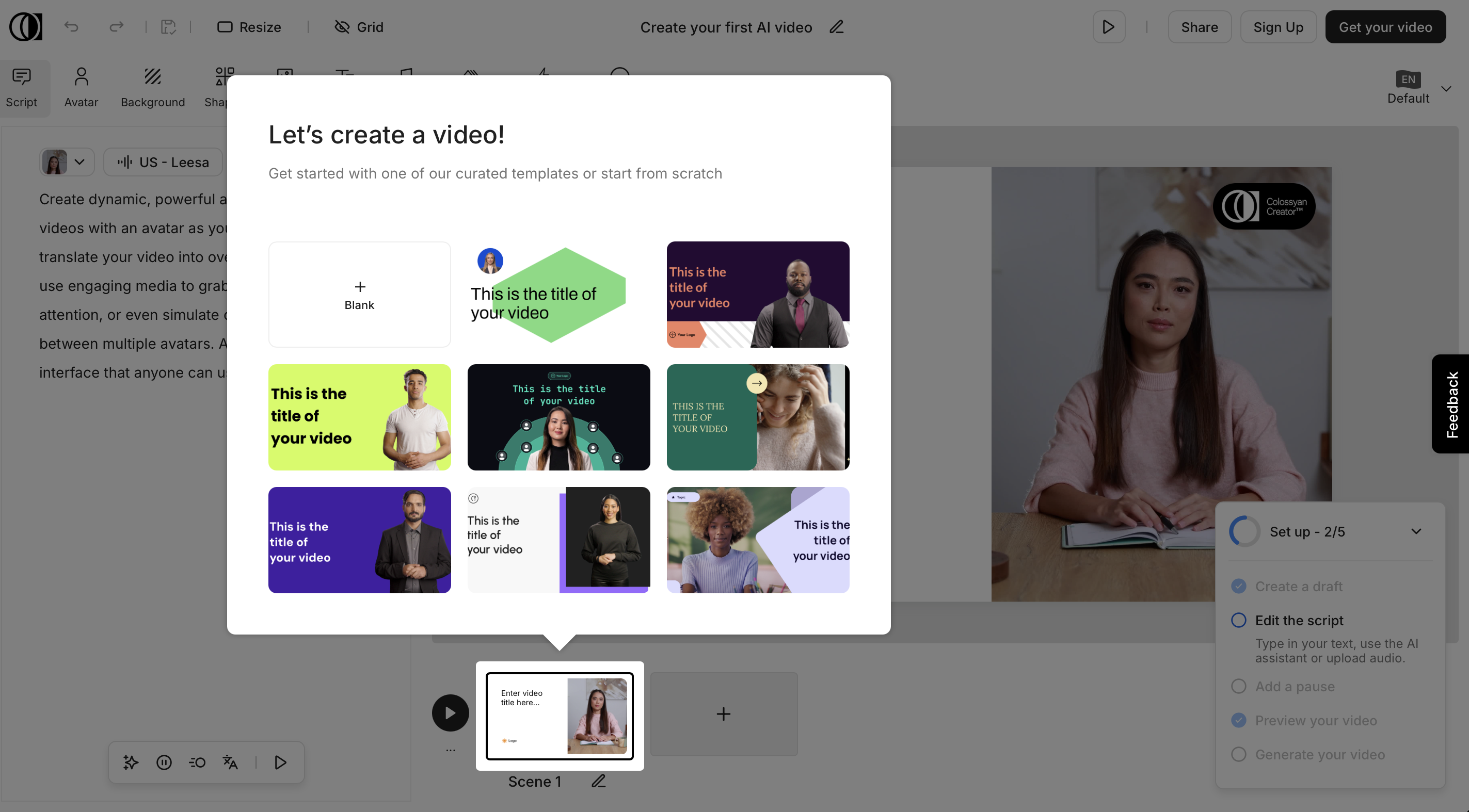Screen dimensions: 1469x812
Task: Click the rename pencil next to Scene 1
Action: click(x=598, y=781)
